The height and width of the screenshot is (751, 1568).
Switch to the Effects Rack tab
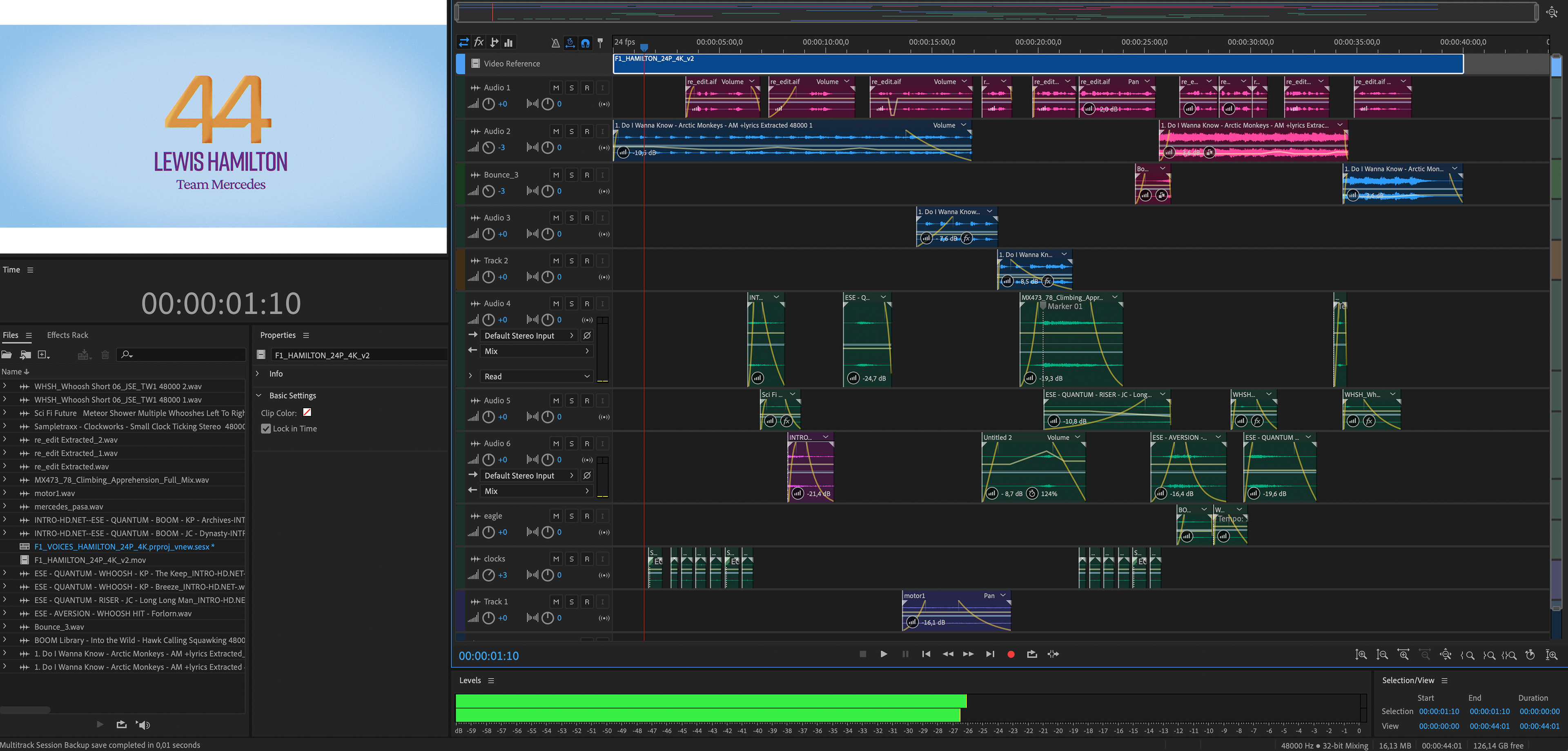coord(67,335)
